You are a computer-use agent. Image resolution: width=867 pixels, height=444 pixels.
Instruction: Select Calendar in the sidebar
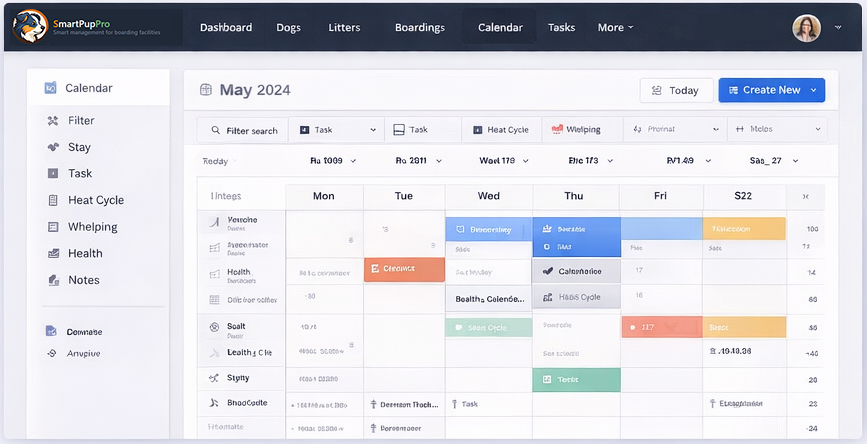[98, 88]
